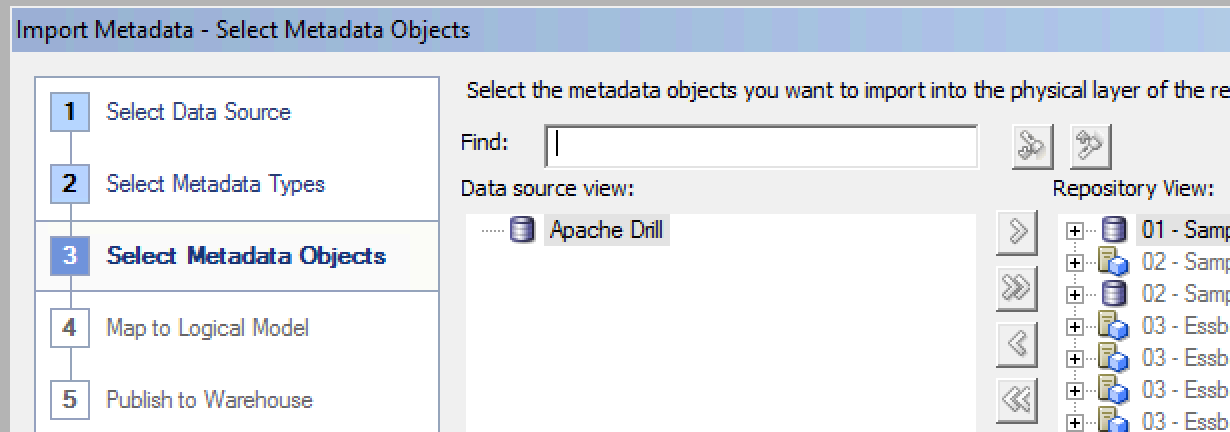Select the Apache Drill tree item
Image resolution: width=1230 pixels, height=432 pixels.
(x=605, y=231)
